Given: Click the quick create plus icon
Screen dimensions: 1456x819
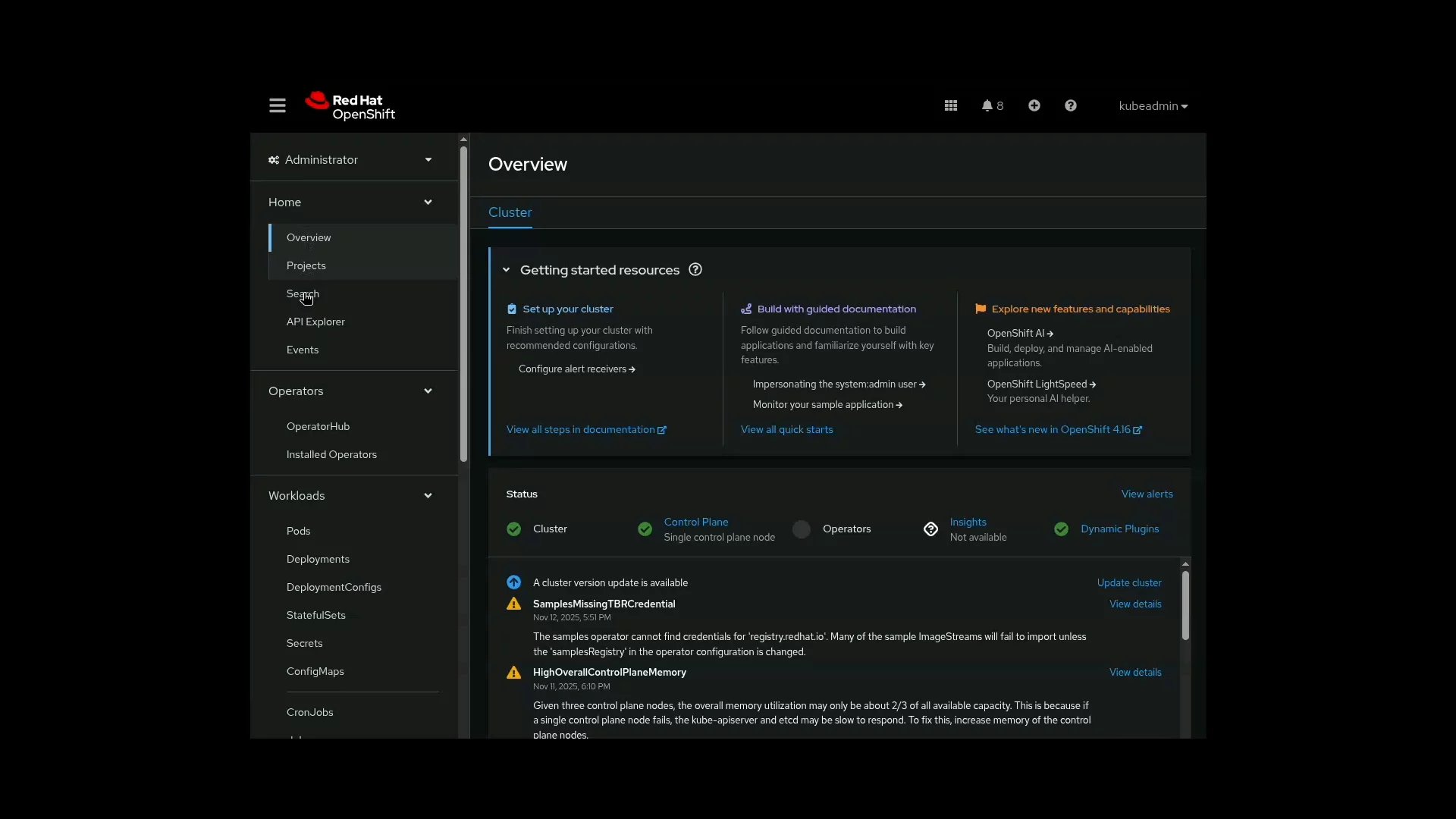Looking at the screenshot, I should coord(1034,105).
